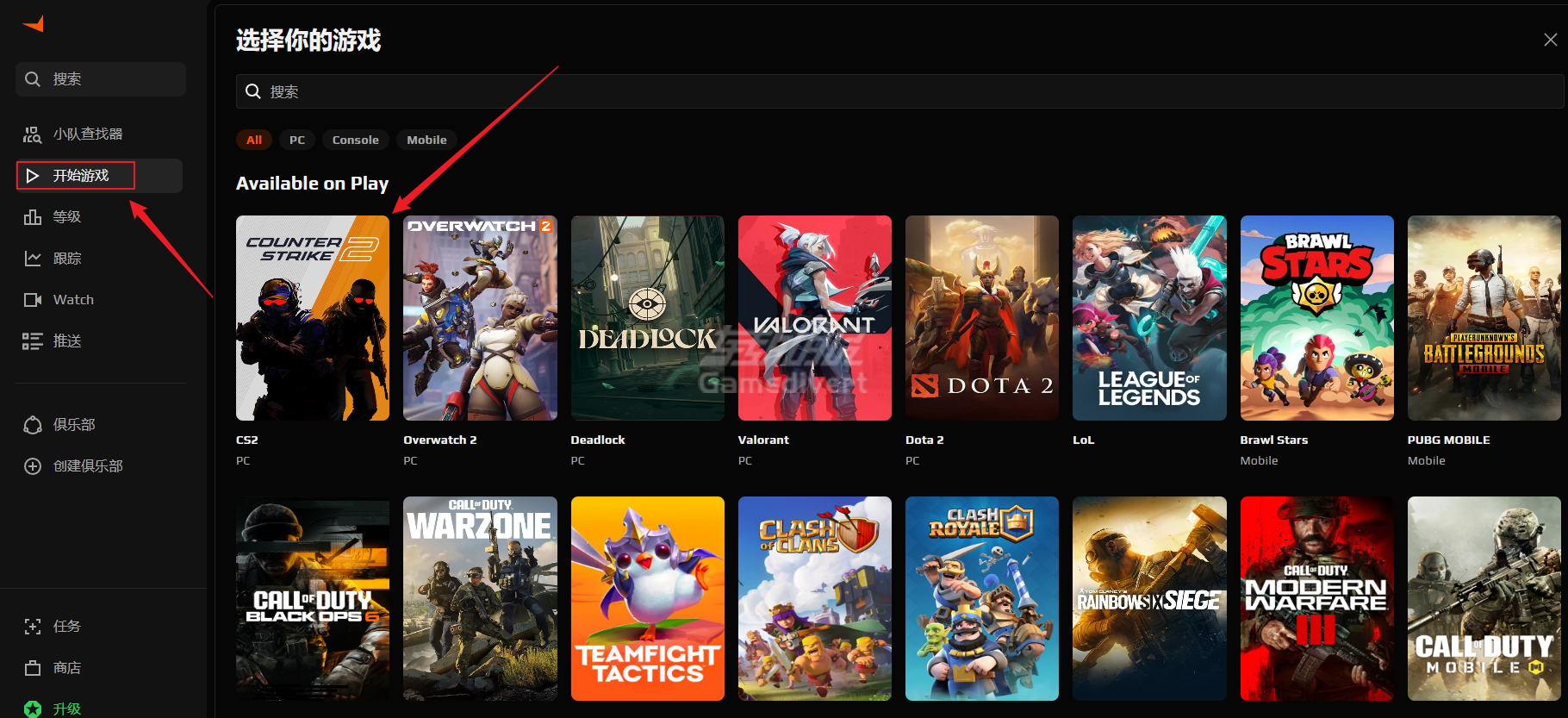Click the sidebar 搜索 search box
1568x718 pixels.
101,79
